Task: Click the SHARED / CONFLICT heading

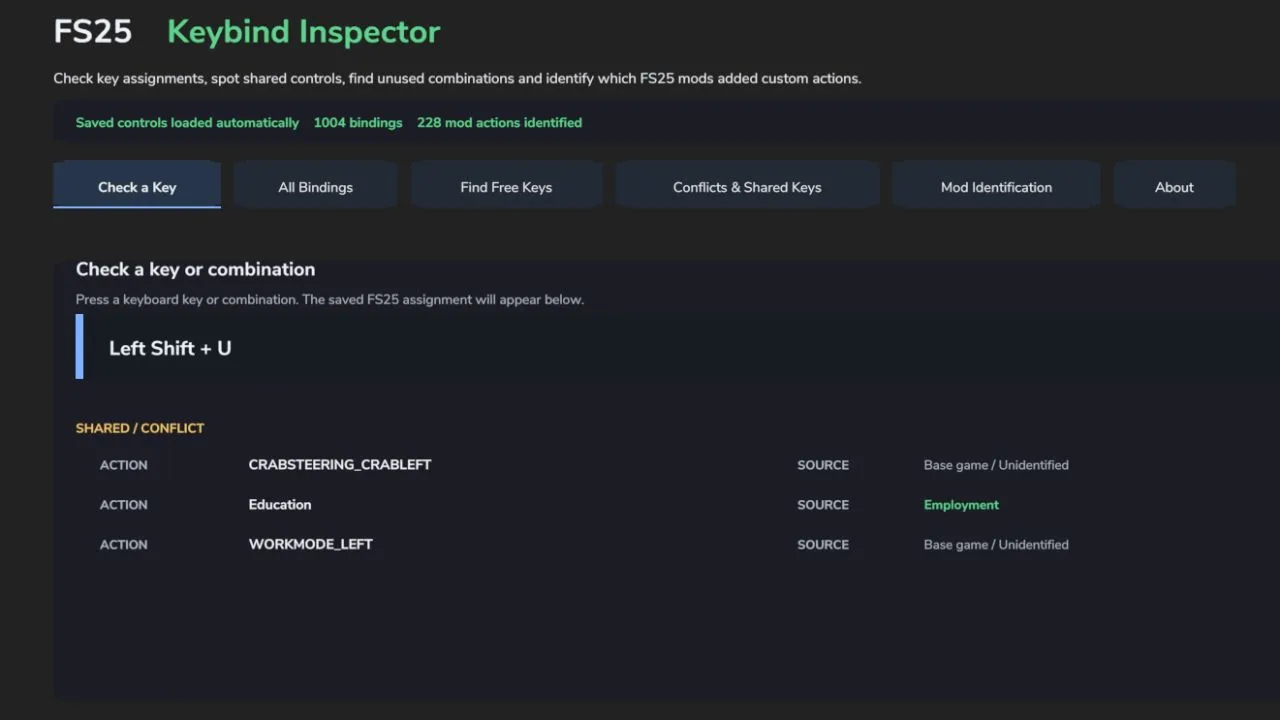Action: 140,428
